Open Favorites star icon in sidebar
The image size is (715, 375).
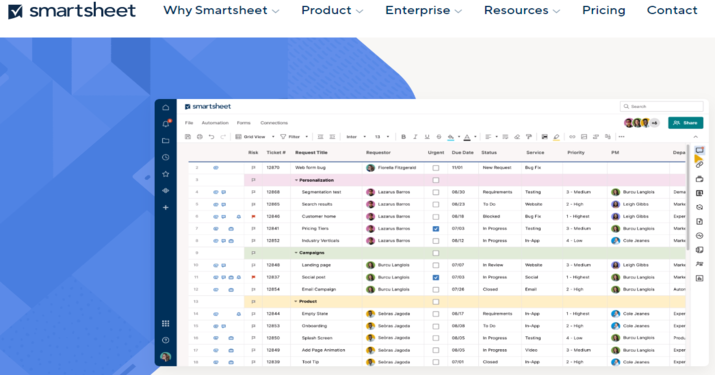[166, 174]
